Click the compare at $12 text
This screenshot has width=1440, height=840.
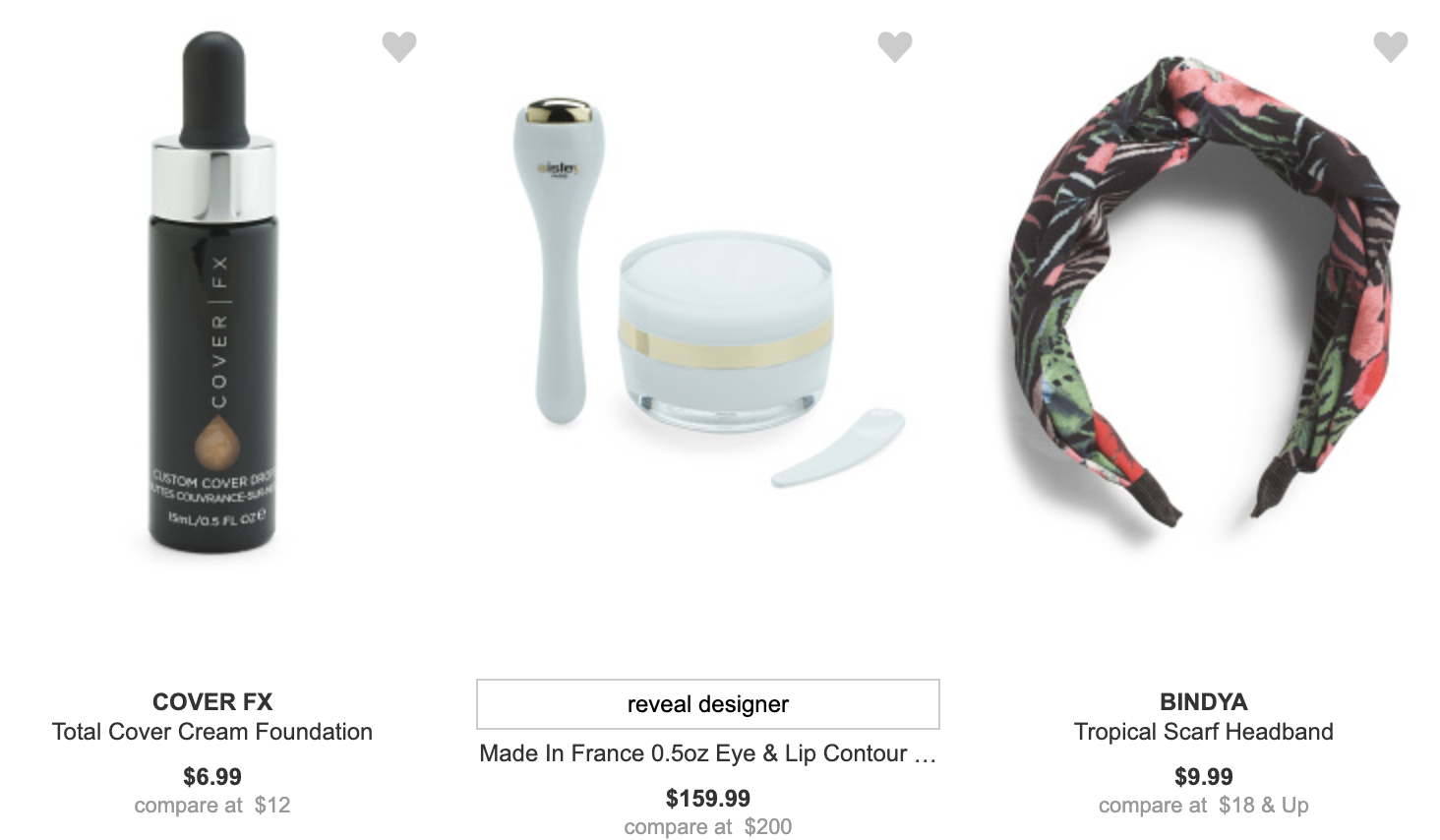212,806
